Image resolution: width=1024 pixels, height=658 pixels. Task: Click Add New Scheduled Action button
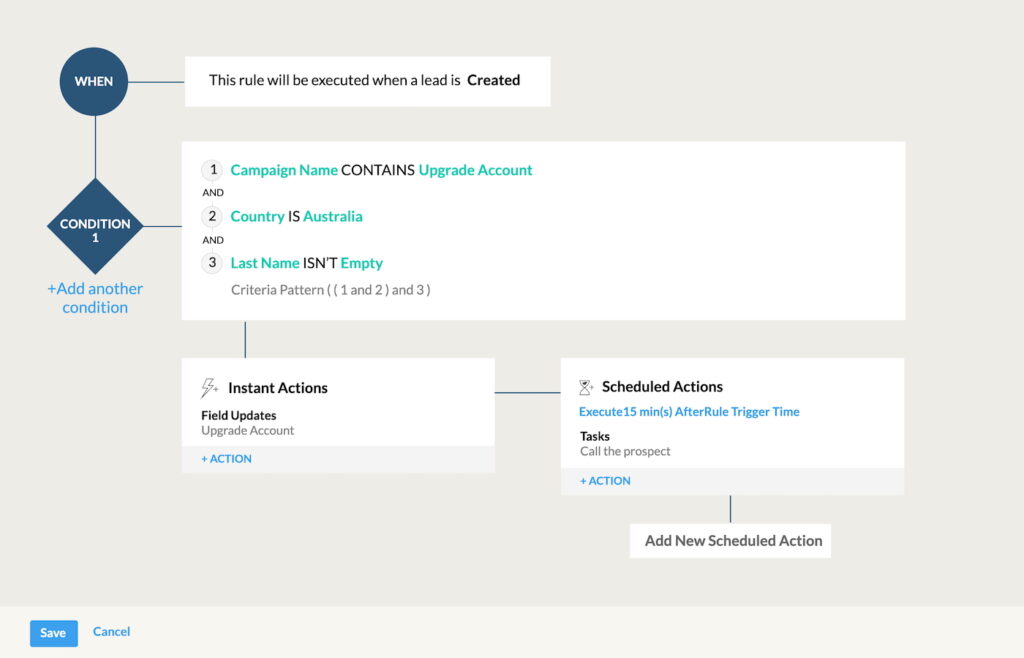point(733,541)
